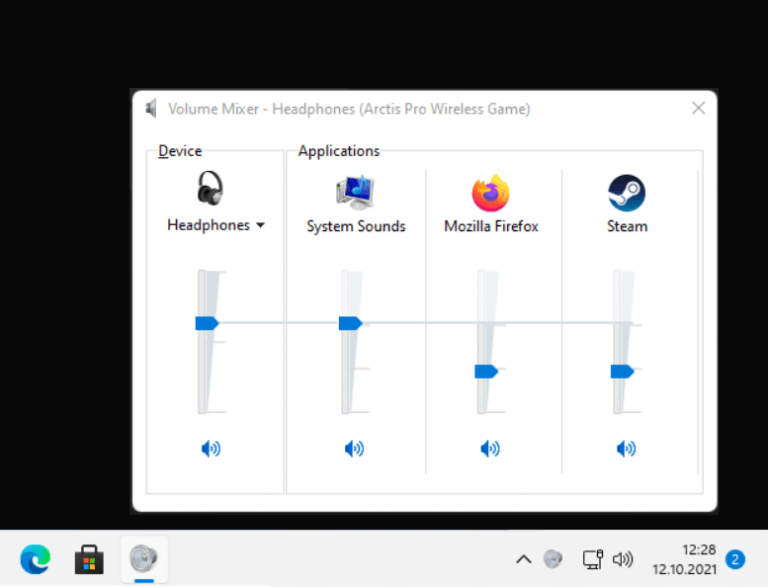Click the Volume Mixer window title text
The image size is (768, 587).
[x=349, y=109]
